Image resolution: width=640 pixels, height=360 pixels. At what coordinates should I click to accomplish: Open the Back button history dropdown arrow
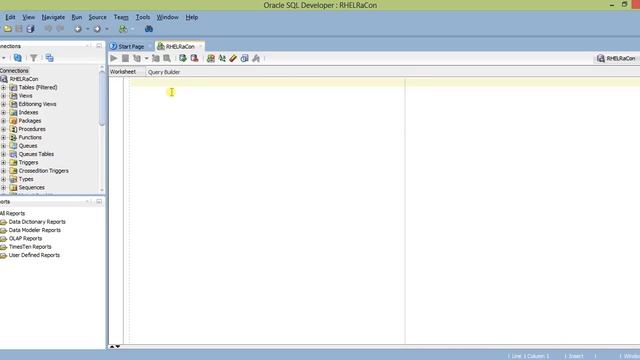pyautogui.click(x=87, y=29)
